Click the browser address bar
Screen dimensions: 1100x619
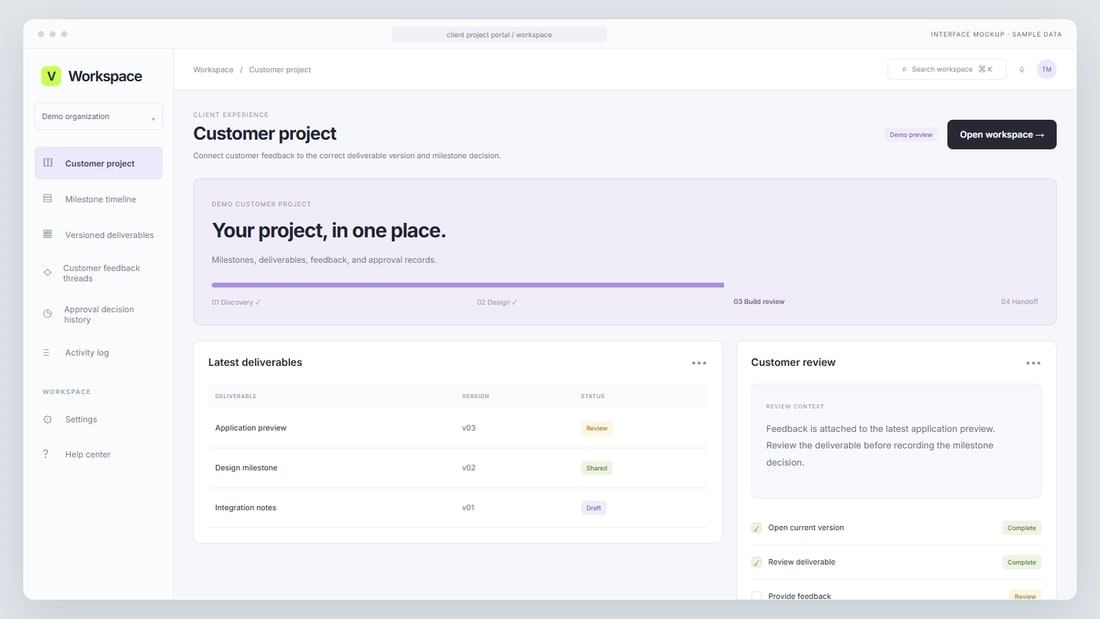pos(499,34)
